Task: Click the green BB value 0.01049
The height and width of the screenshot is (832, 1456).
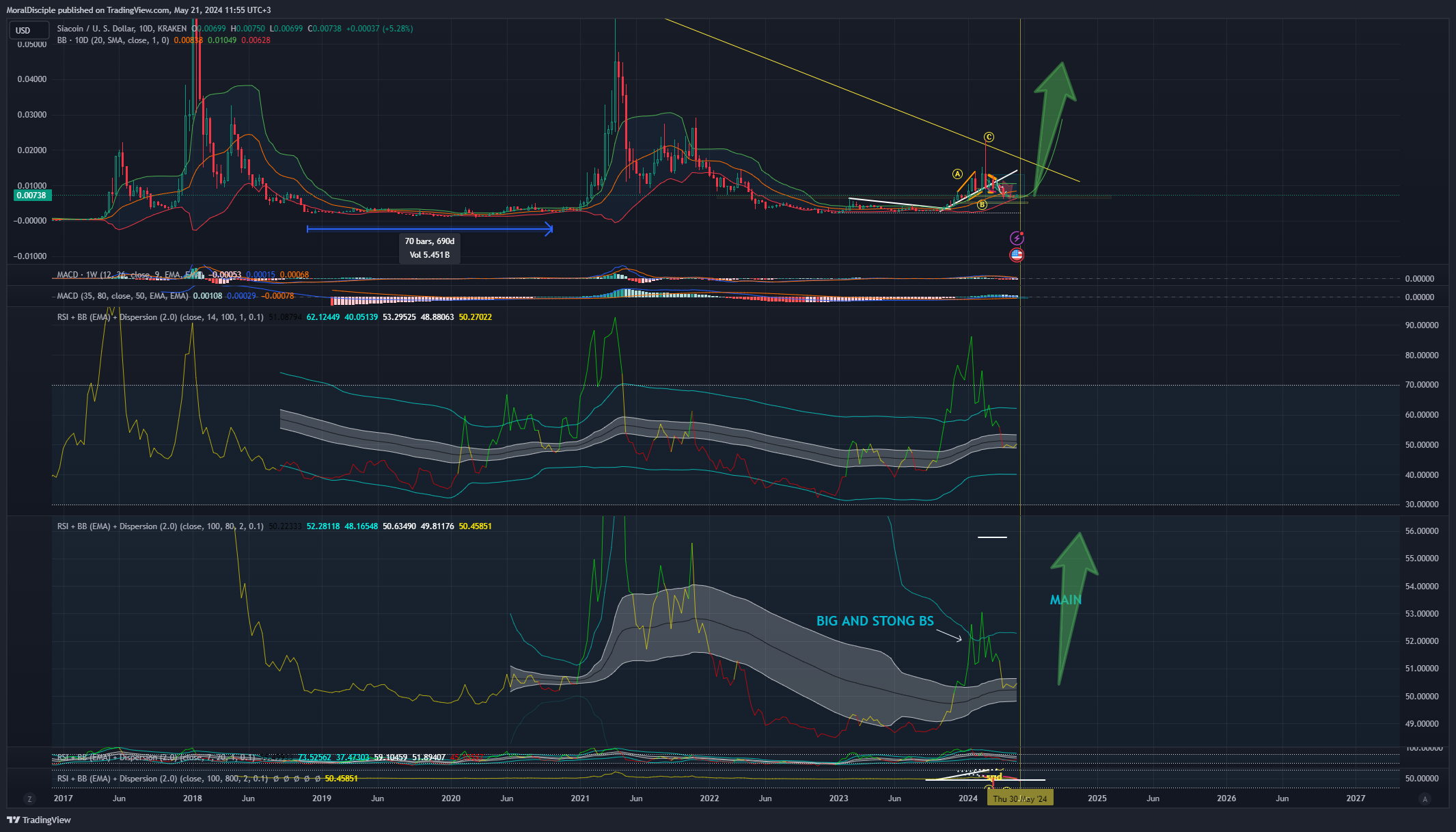Action: [222, 40]
